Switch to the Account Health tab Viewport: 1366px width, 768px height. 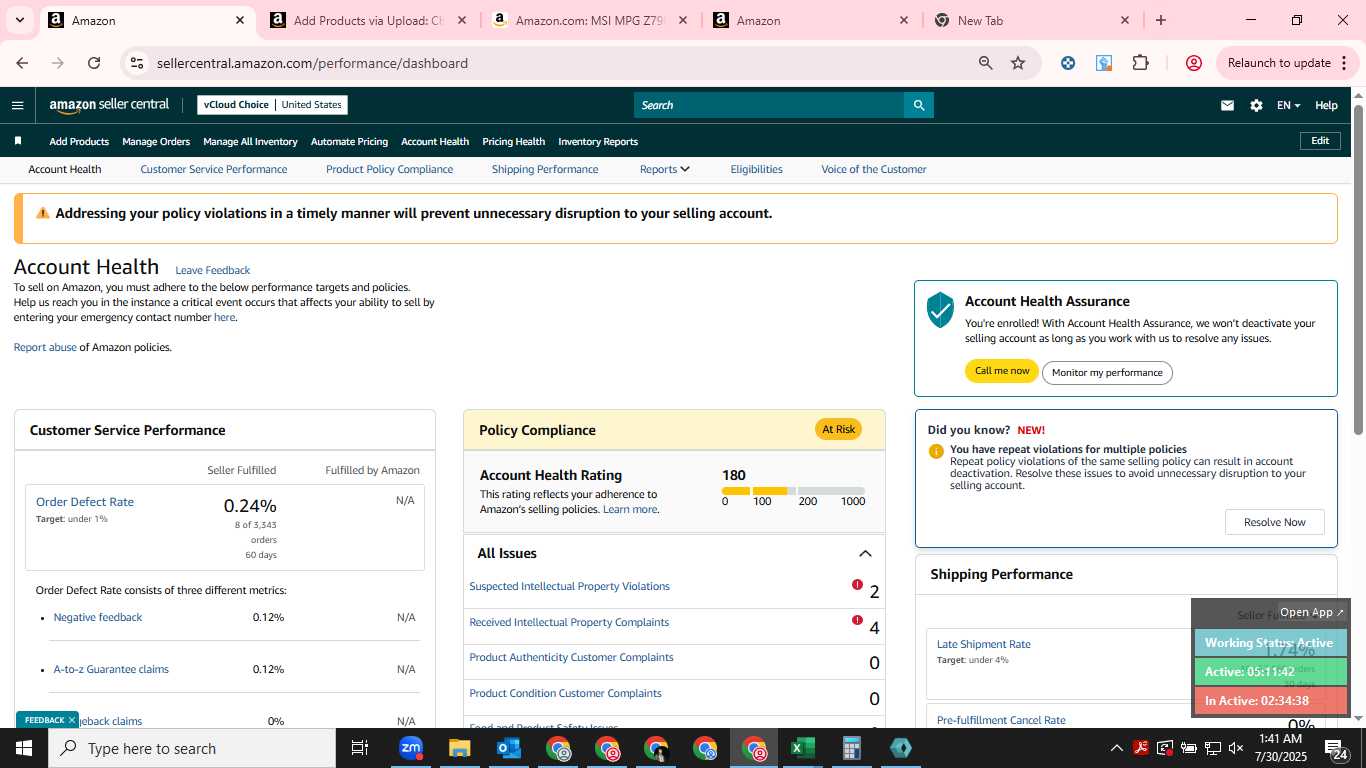[65, 169]
